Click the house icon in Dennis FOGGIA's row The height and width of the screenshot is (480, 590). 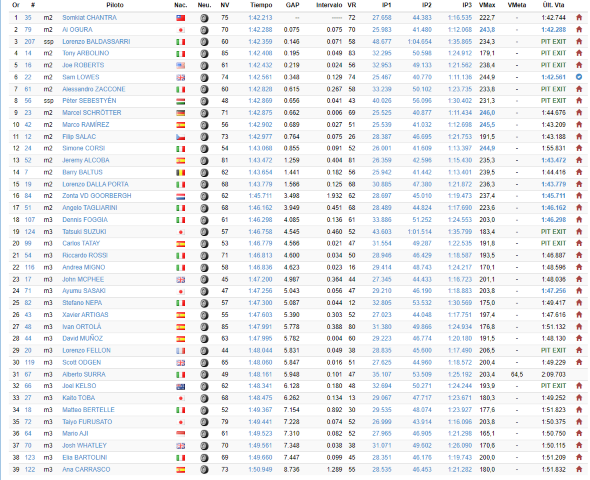click(x=579, y=220)
